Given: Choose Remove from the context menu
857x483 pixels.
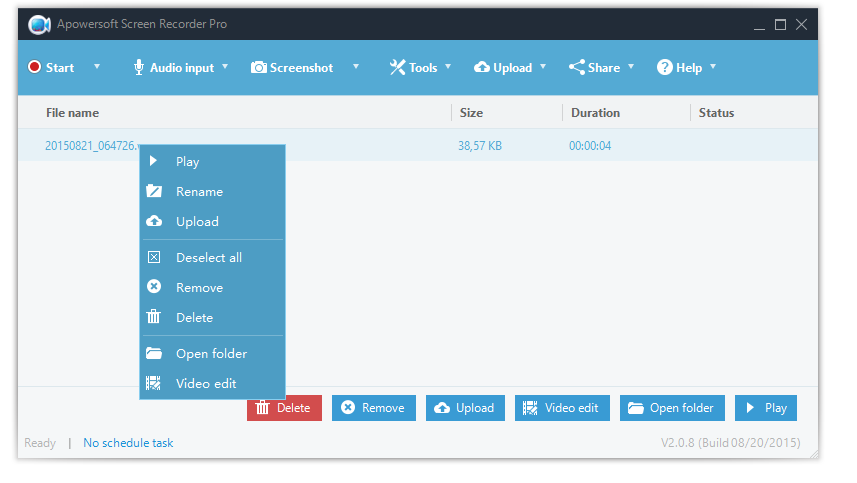Looking at the screenshot, I should coord(213,288).
